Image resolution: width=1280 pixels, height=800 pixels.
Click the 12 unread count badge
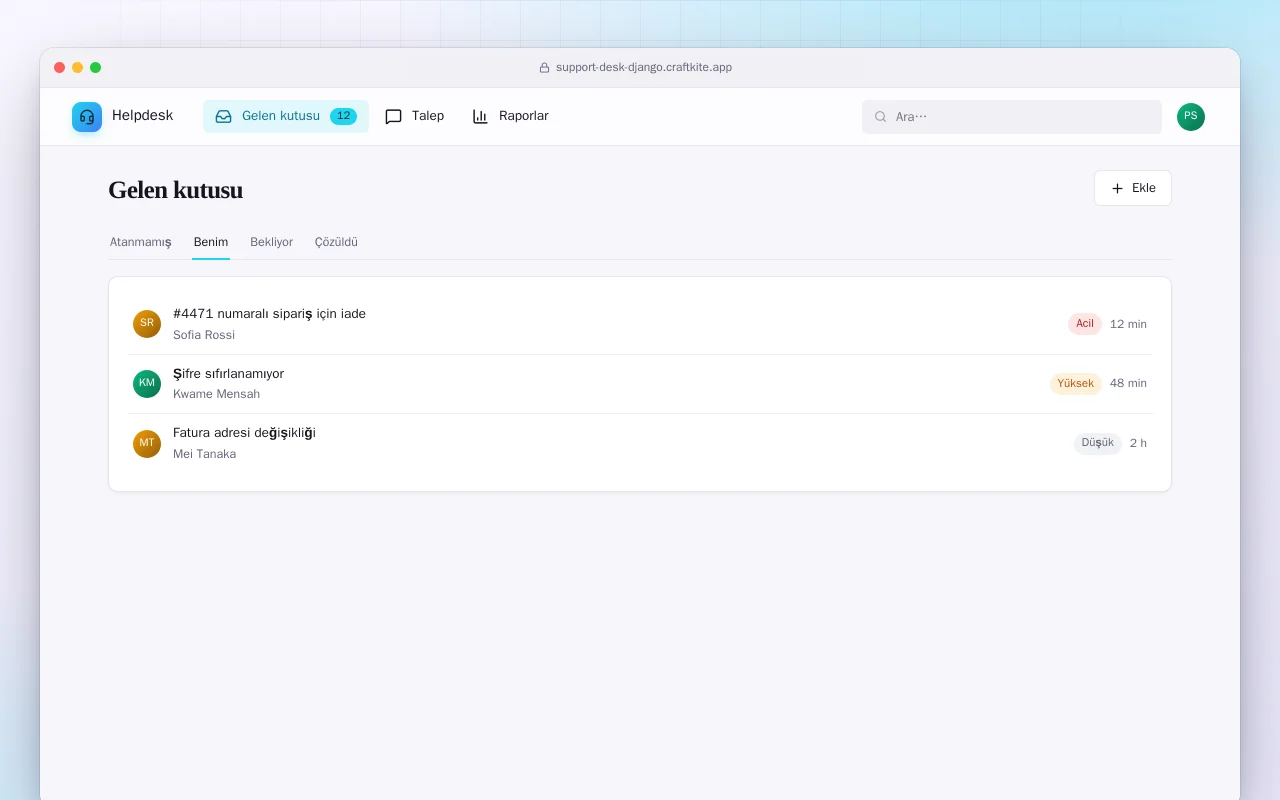[343, 116]
